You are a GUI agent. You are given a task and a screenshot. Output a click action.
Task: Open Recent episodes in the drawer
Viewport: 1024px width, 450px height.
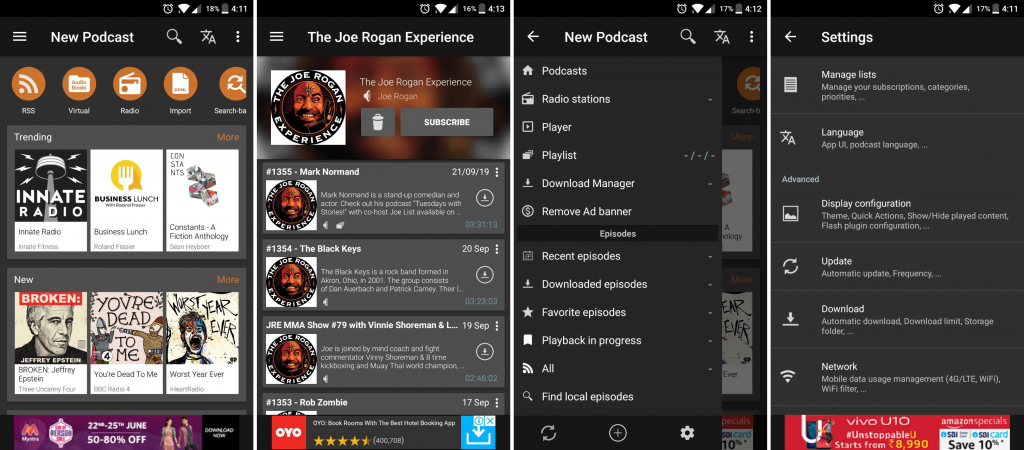[x=618, y=256]
